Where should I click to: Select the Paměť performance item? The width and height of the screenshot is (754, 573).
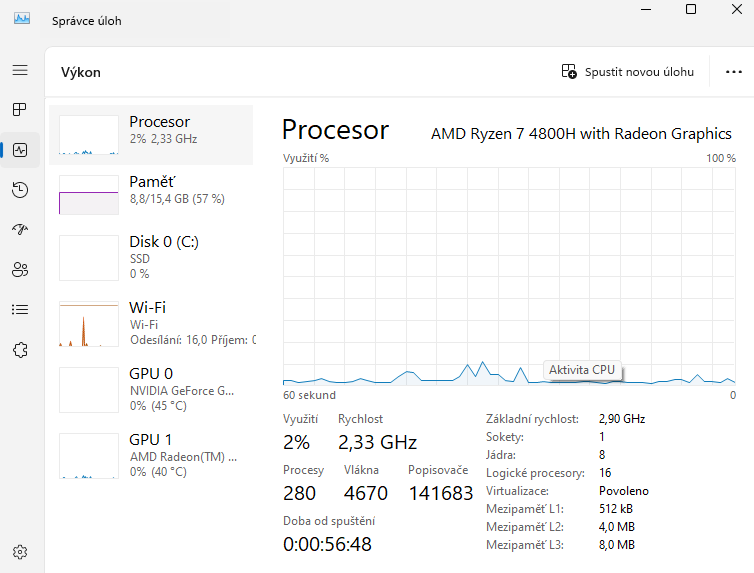click(x=151, y=193)
